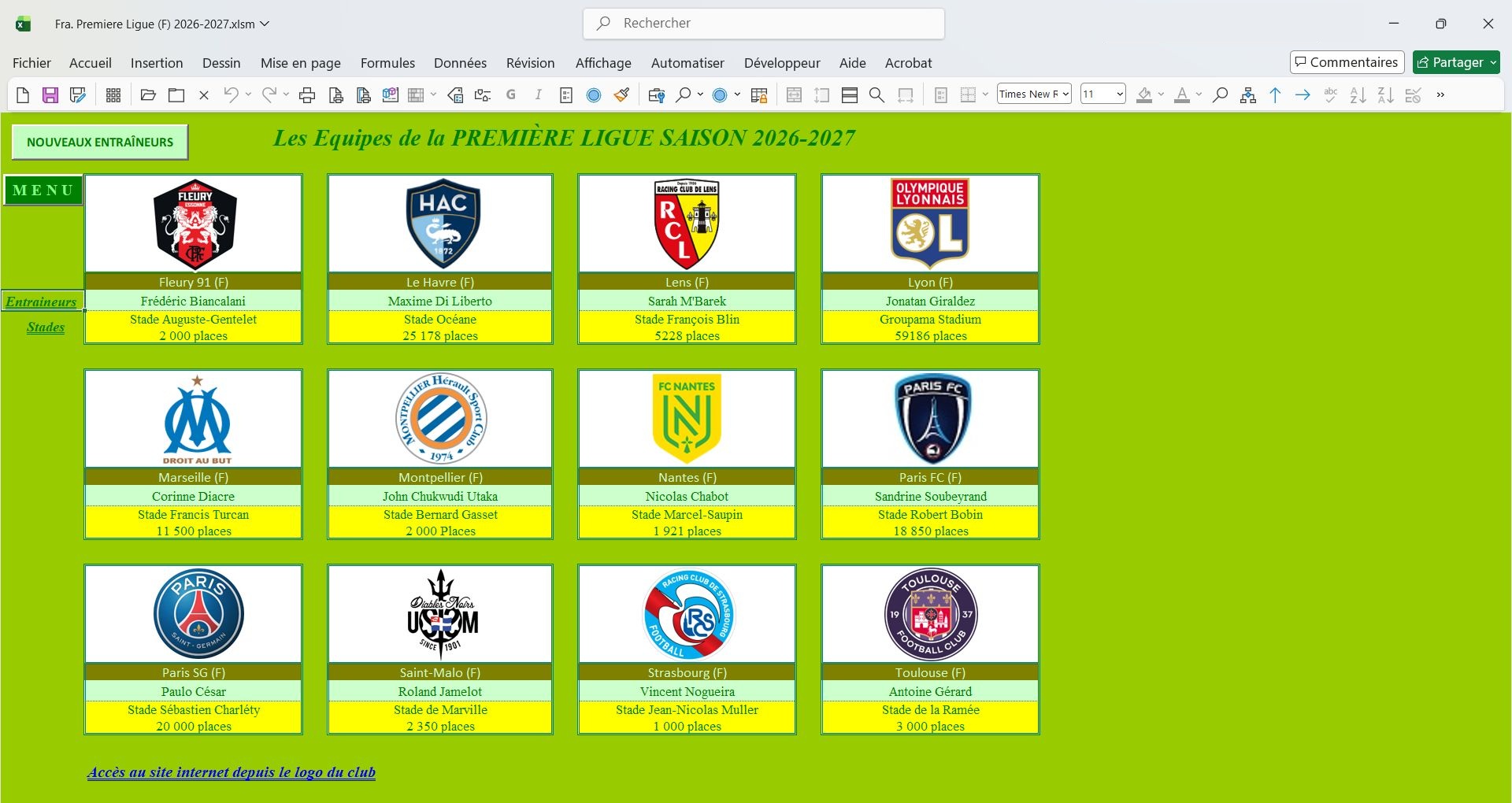
Task: Open the Commentaires pane
Action: (1347, 62)
